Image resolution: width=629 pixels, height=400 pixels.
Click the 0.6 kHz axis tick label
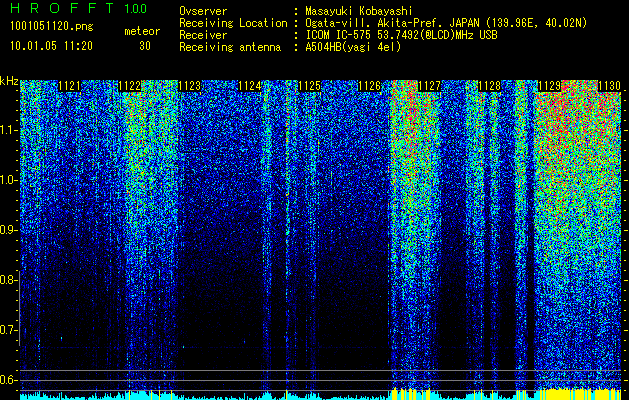(x=8, y=380)
